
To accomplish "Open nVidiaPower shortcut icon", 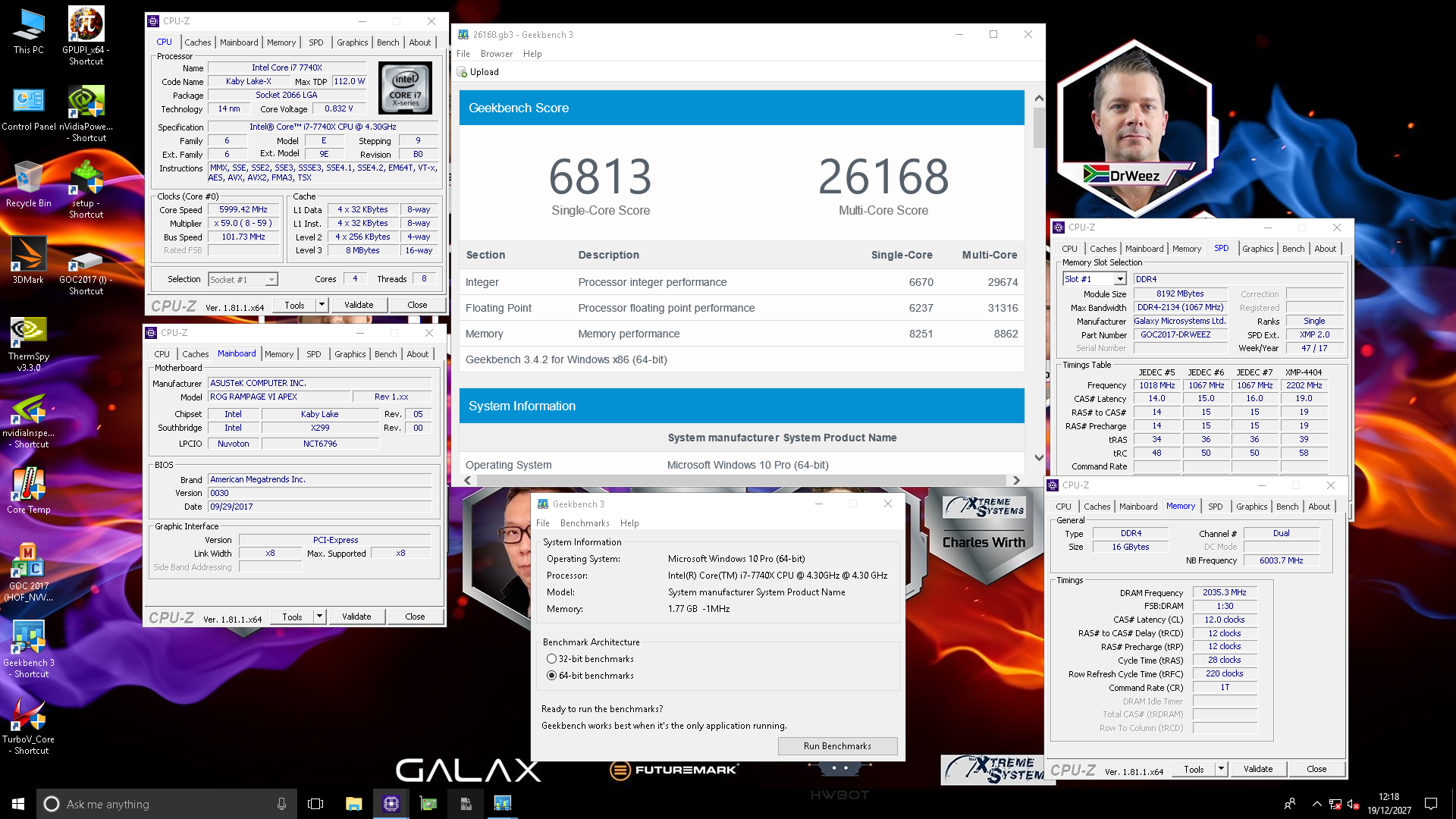I will [86, 113].
